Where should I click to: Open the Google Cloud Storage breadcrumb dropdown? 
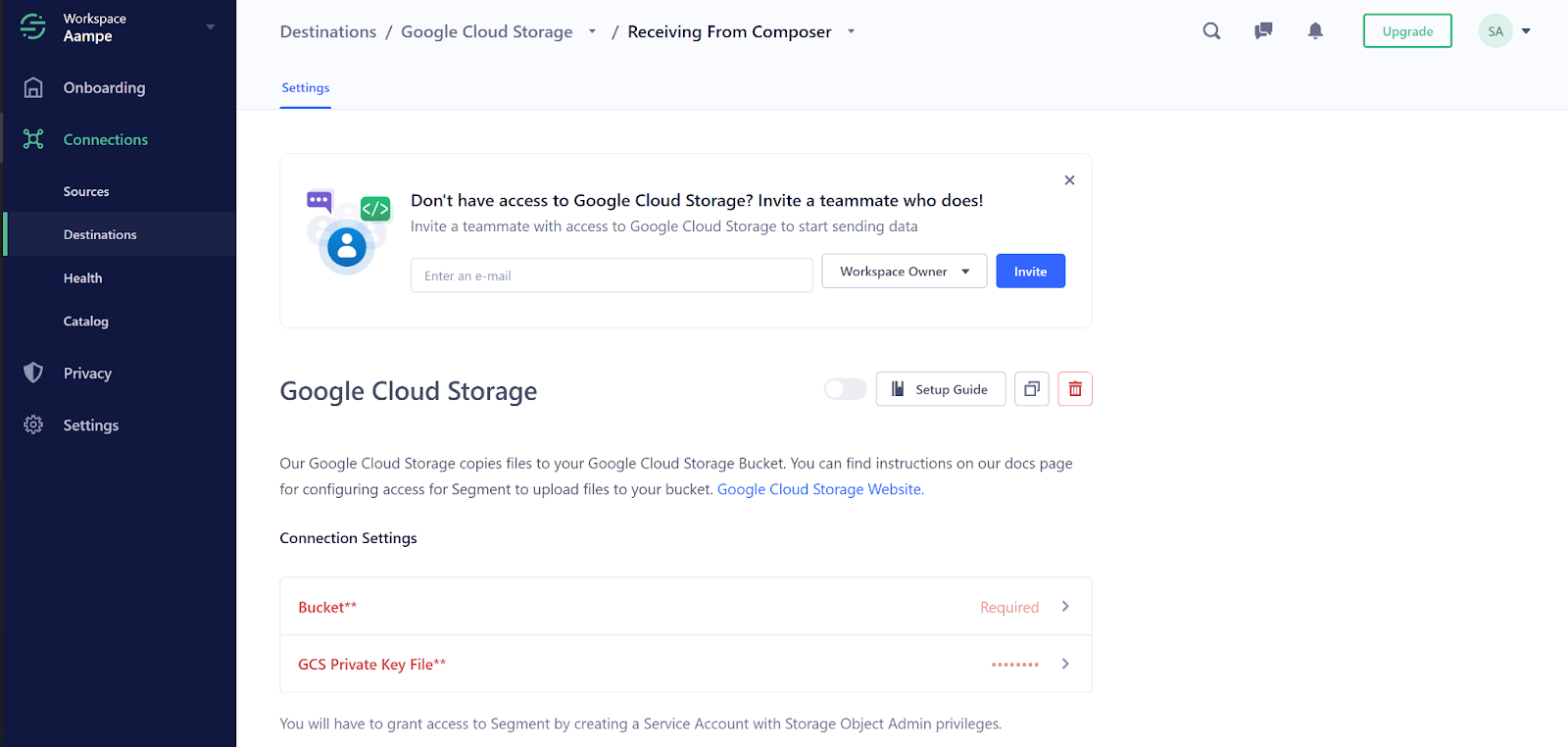(x=592, y=31)
